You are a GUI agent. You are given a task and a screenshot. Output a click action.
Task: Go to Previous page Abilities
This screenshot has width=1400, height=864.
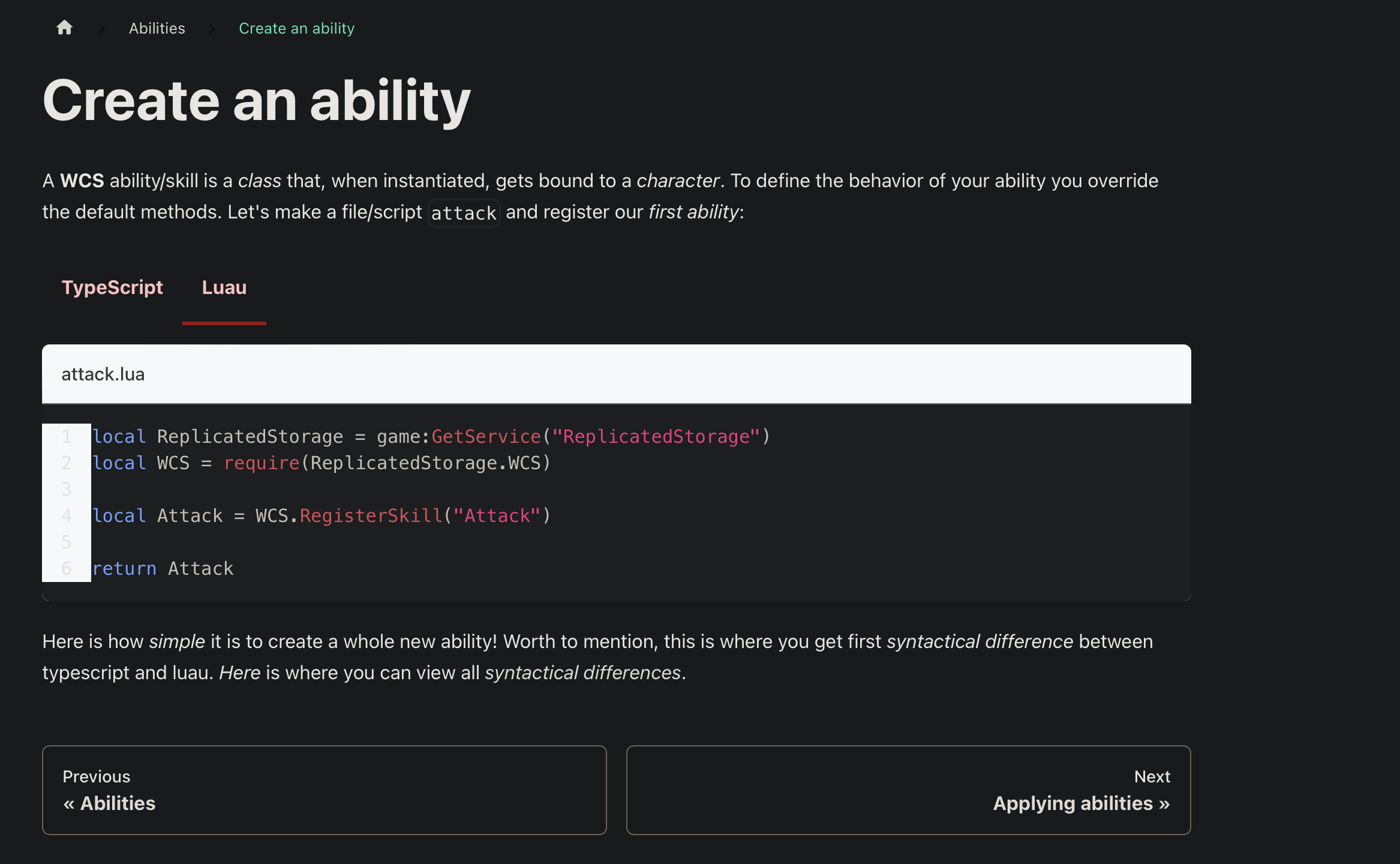coord(324,790)
